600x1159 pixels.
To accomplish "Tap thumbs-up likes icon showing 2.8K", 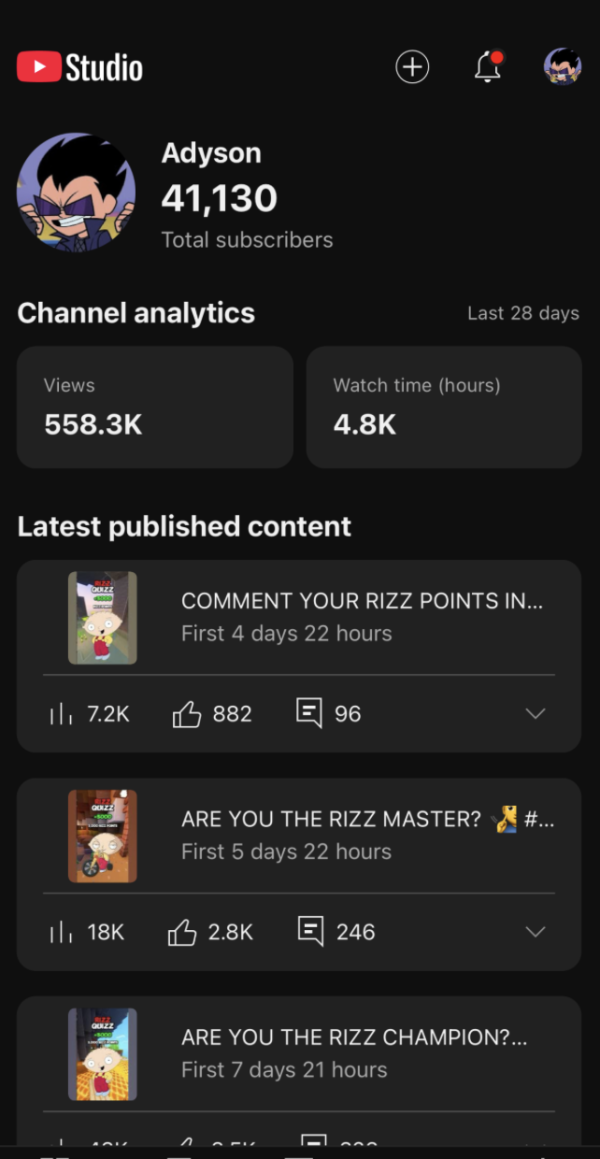I will click(182, 932).
